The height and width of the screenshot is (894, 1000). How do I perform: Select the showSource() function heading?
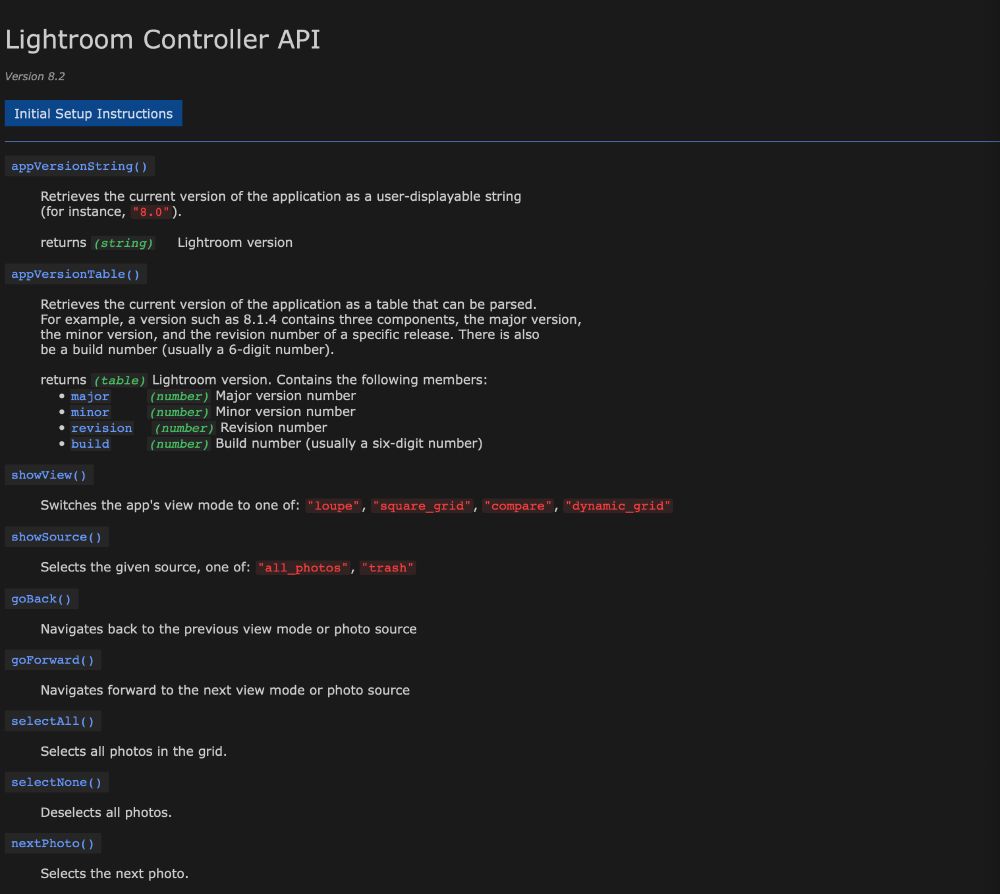point(56,537)
